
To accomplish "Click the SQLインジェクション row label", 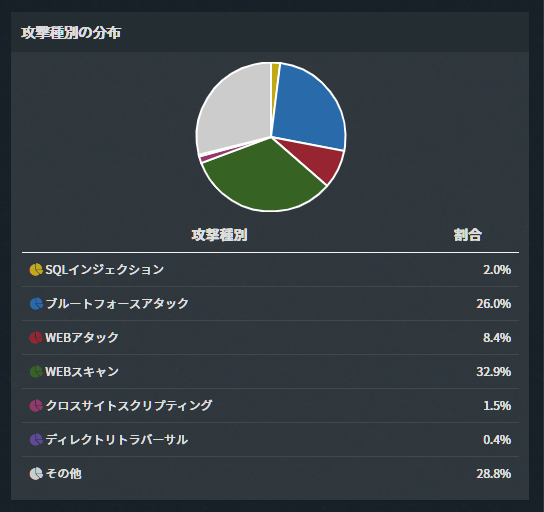I will (x=105, y=270).
